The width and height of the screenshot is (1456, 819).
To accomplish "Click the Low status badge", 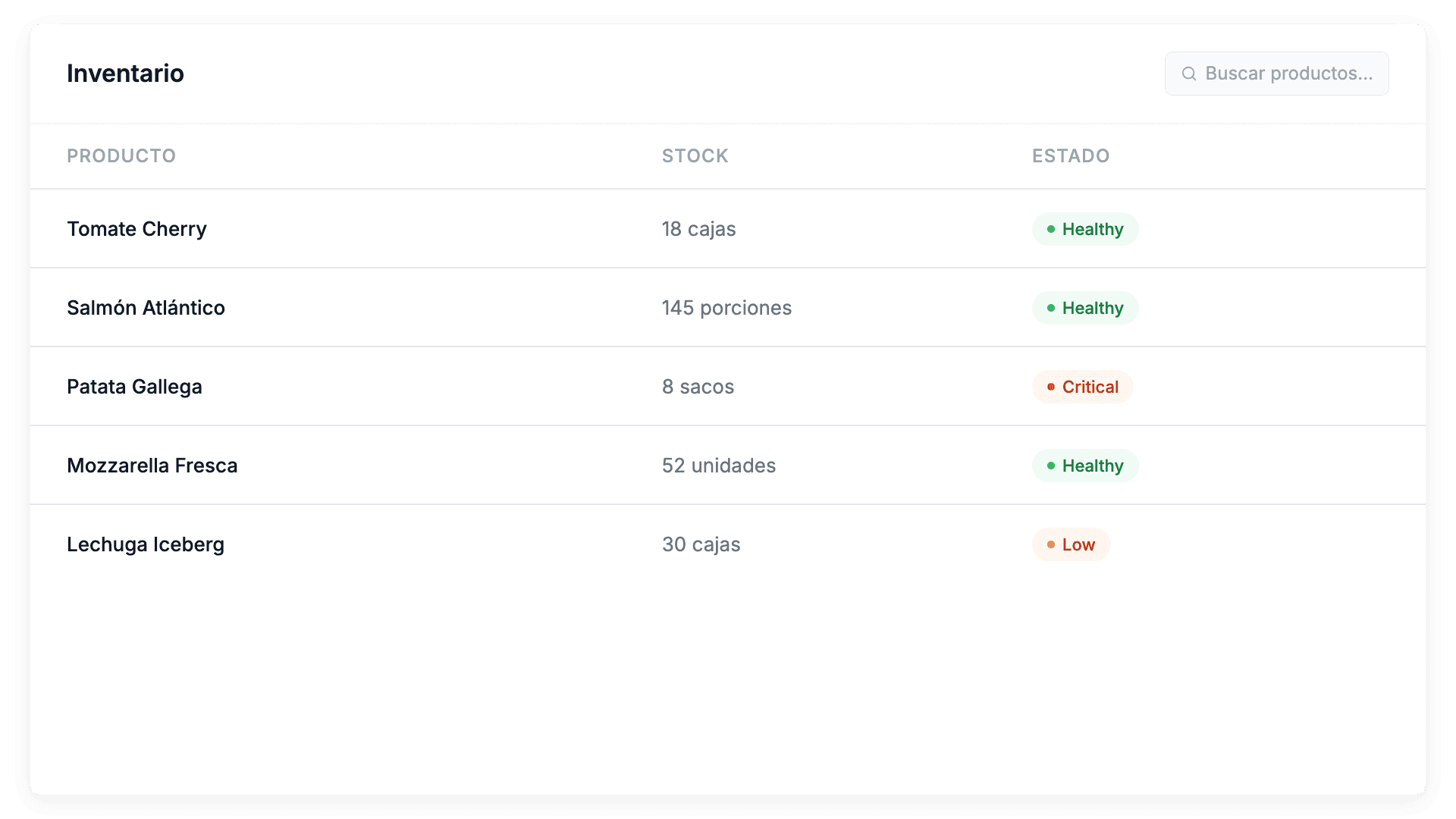I will click(x=1071, y=544).
